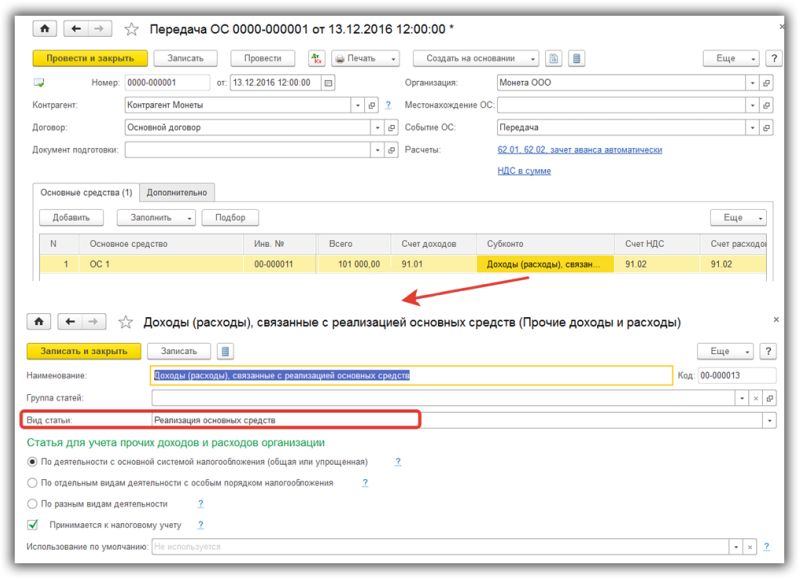Clear the Группа статей field with the x
Screen dimensions: 800x579
[756, 398]
